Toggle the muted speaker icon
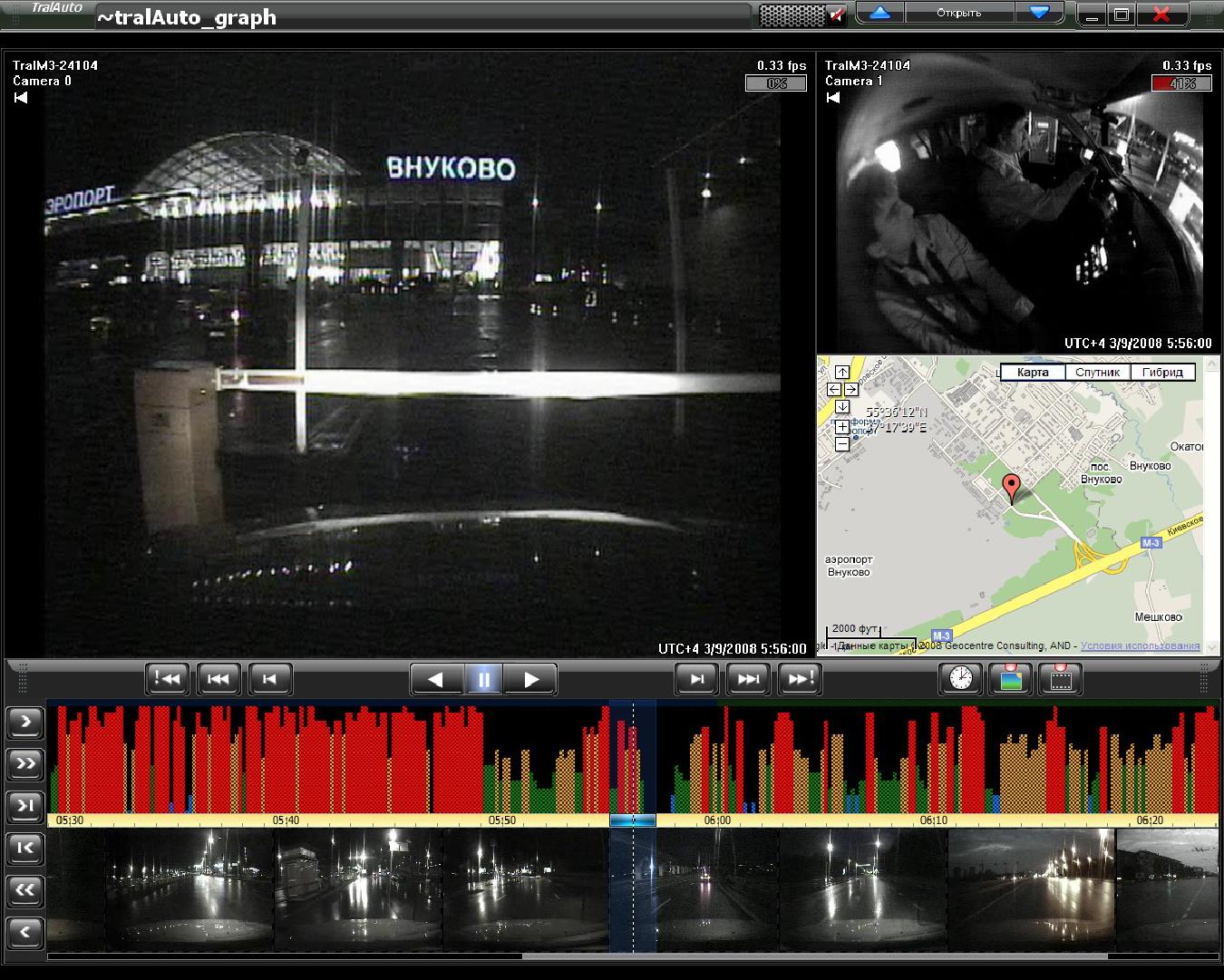The height and width of the screenshot is (980, 1224). [838, 14]
